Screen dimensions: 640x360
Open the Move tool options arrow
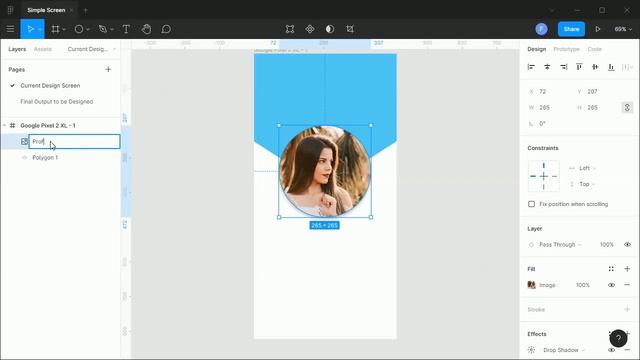pos(40,29)
